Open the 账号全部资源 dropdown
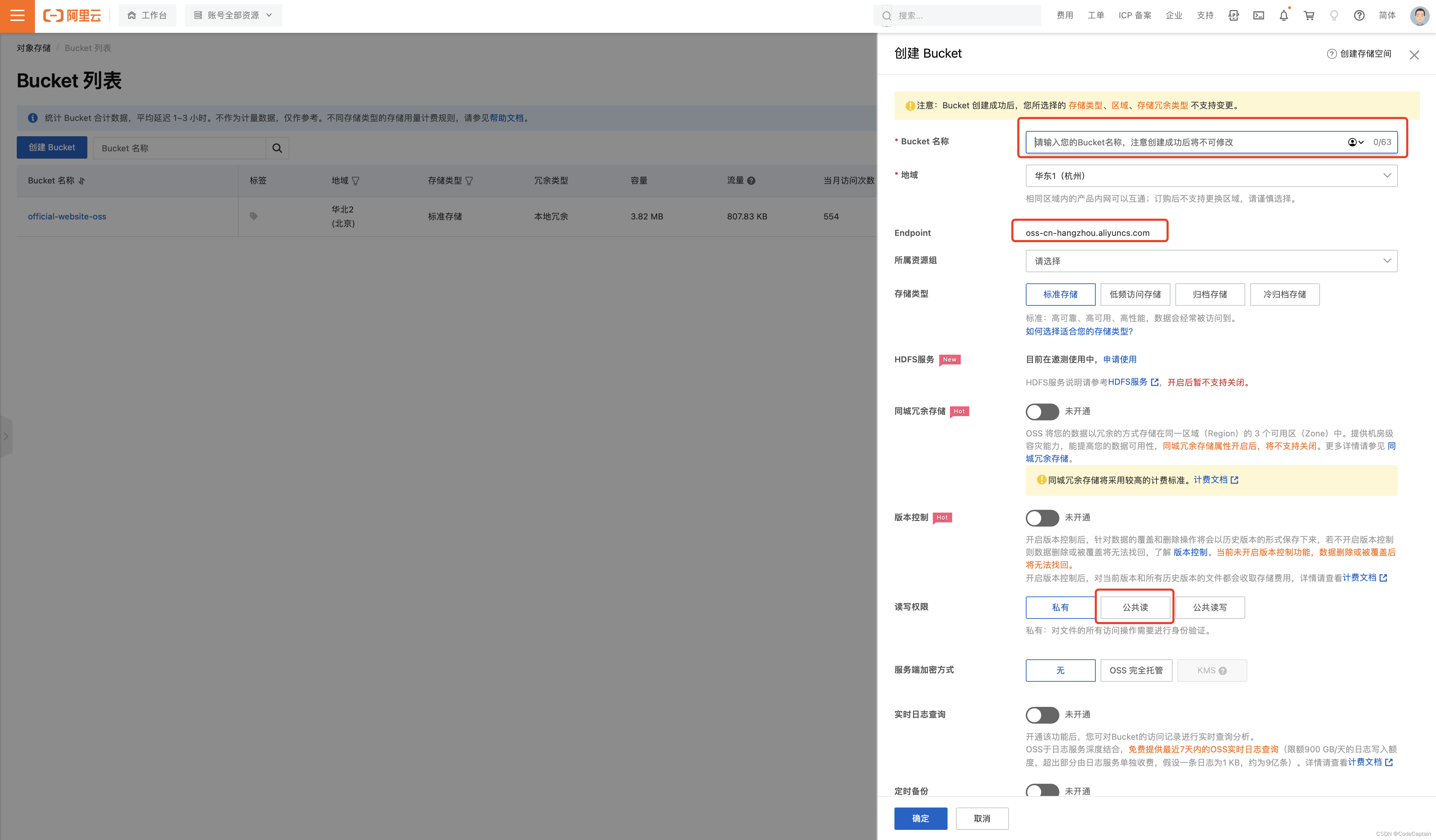 click(233, 15)
